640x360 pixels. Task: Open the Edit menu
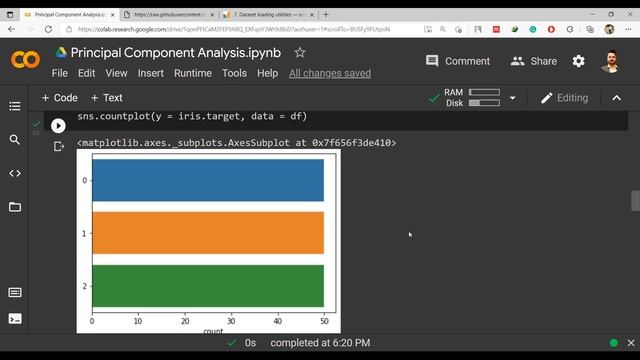(87, 73)
